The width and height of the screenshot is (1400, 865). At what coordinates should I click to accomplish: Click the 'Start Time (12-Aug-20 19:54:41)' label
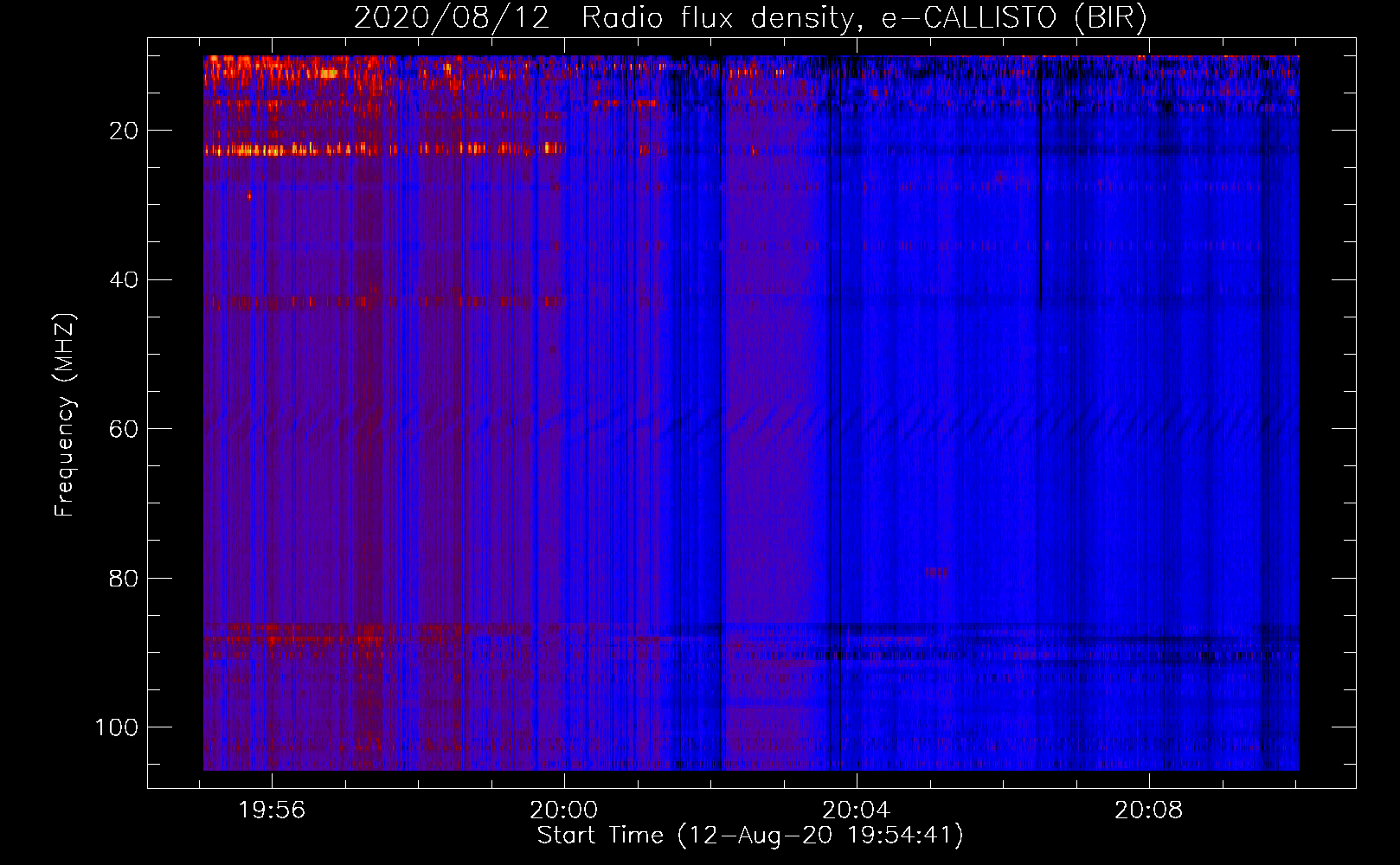(750, 836)
